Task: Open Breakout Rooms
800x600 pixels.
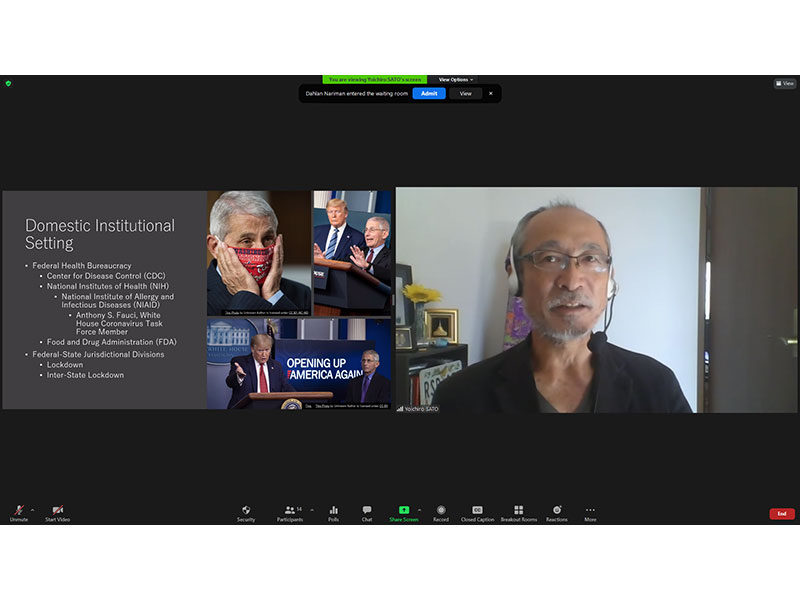Action: pos(518,511)
